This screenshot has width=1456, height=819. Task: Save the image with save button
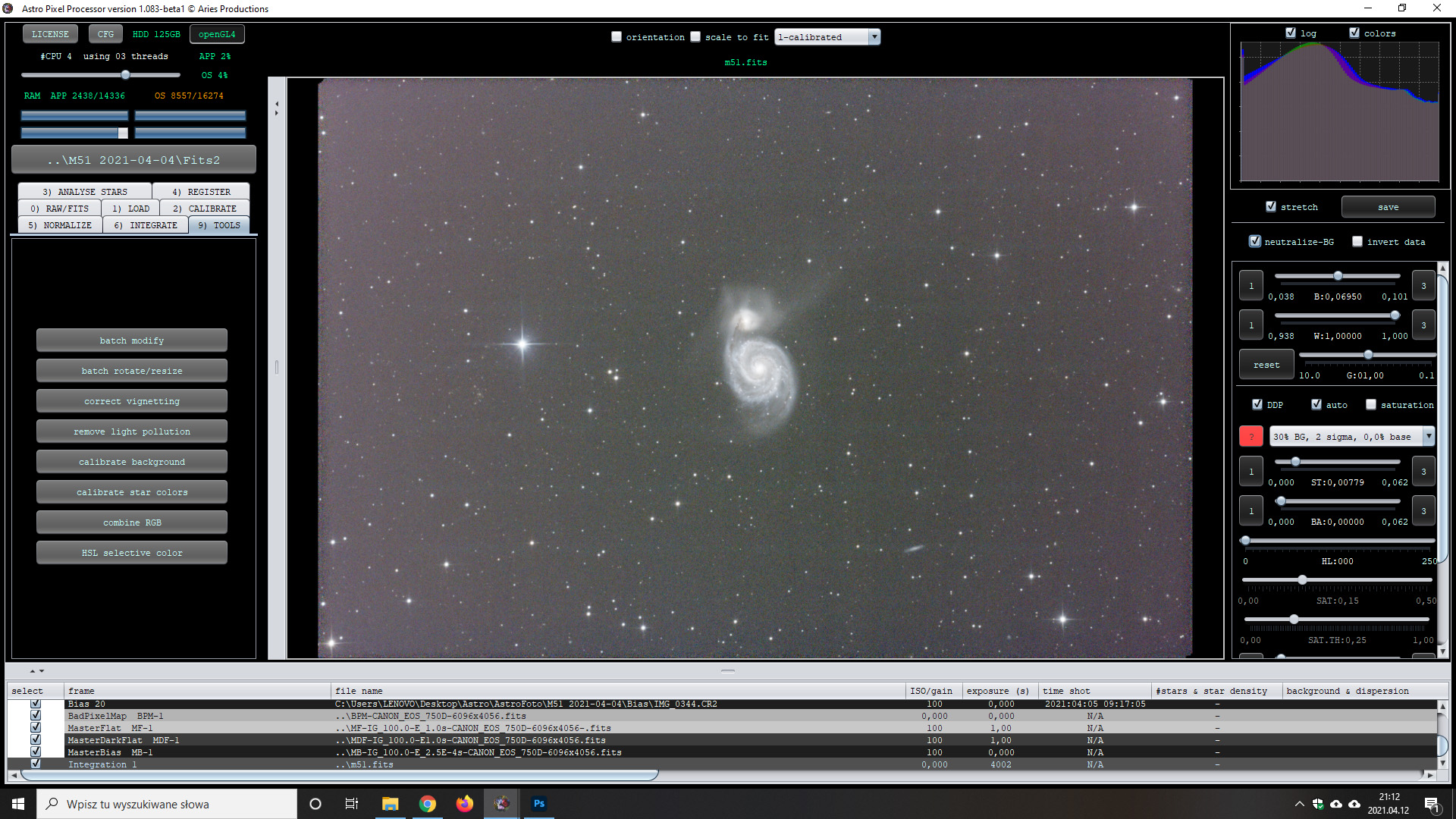click(x=1388, y=207)
